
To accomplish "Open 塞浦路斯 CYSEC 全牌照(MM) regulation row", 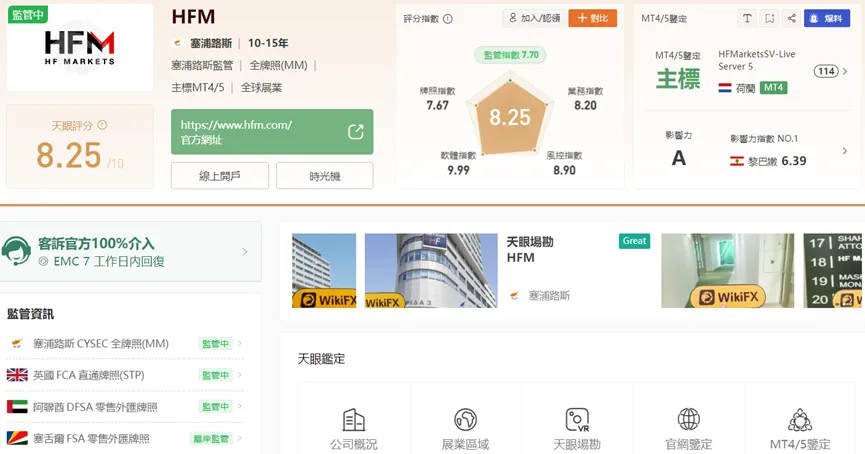I will point(125,344).
